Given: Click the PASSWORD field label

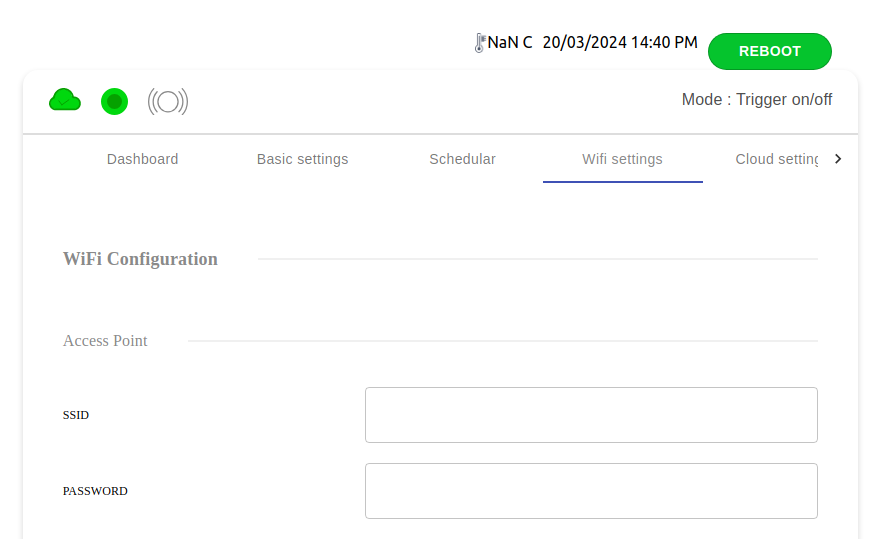Looking at the screenshot, I should pyautogui.click(x=95, y=491).
